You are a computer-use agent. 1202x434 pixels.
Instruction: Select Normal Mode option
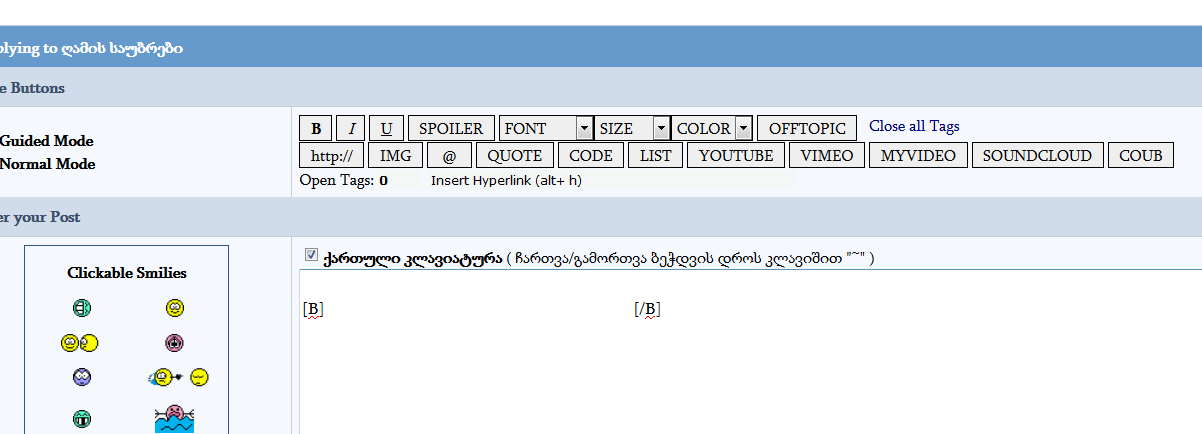point(48,164)
